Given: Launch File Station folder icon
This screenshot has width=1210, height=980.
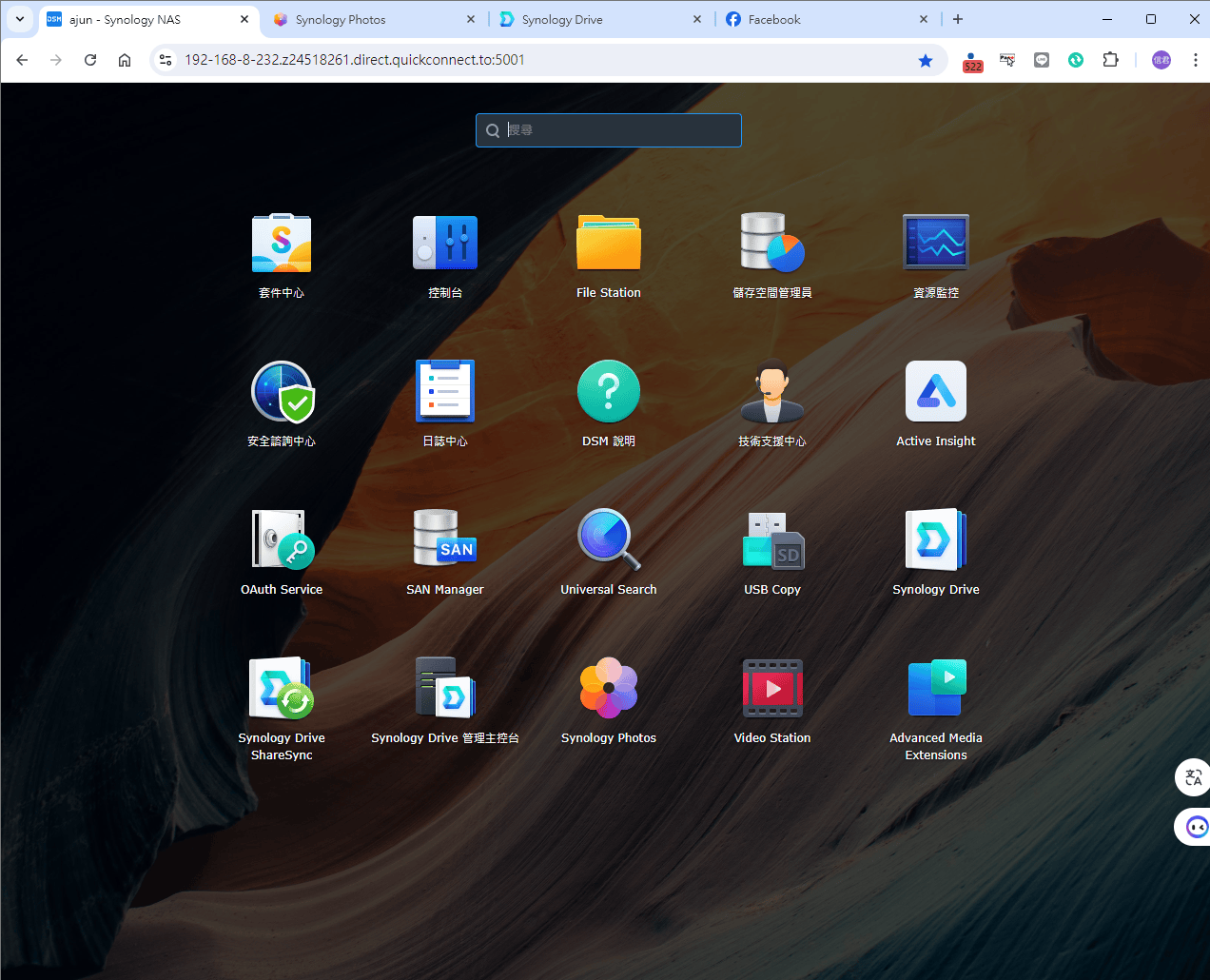Looking at the screenshot, I should [x=609, y=244].
